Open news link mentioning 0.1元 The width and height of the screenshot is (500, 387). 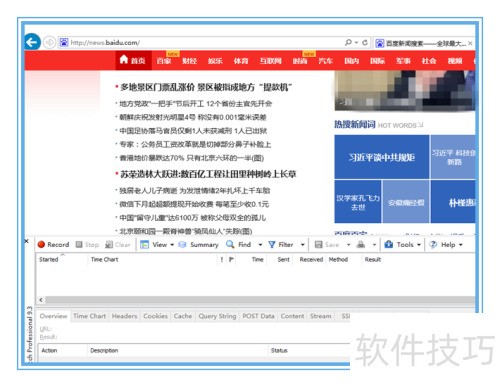(x=194, y=204)
